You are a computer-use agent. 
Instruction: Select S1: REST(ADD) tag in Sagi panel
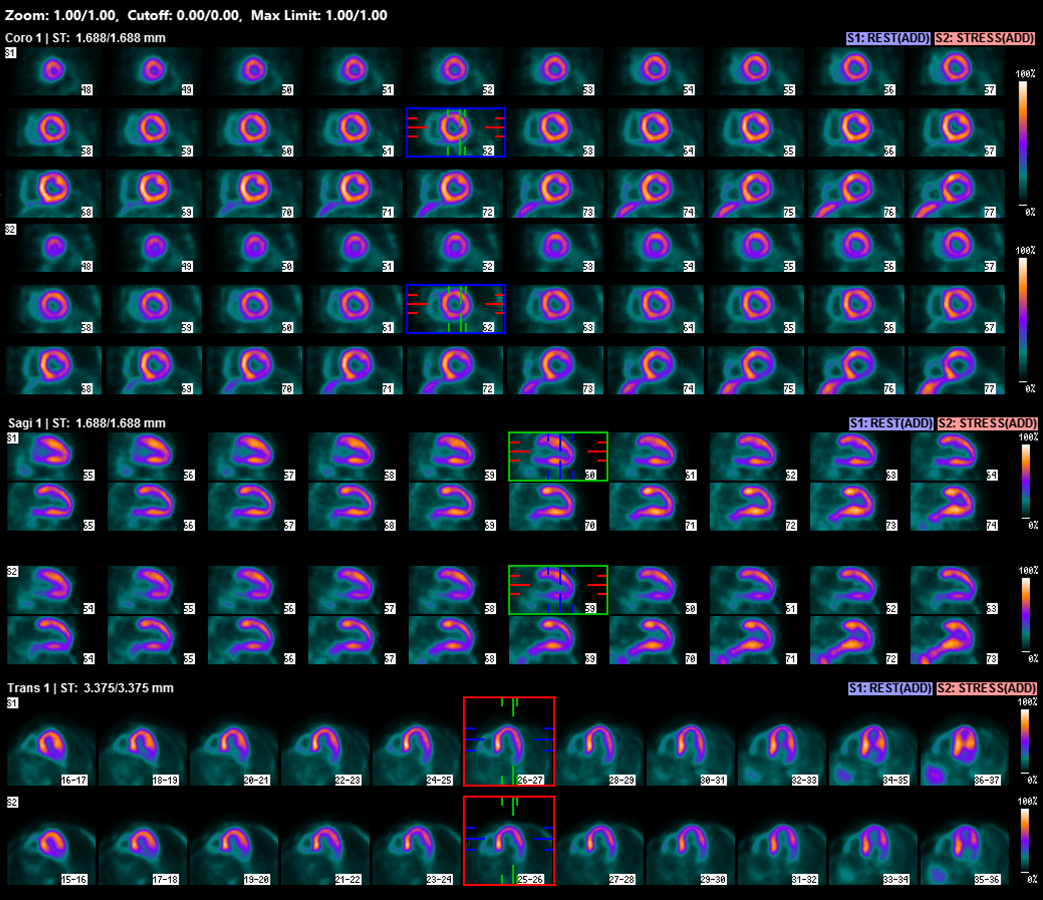pos(887,423)
